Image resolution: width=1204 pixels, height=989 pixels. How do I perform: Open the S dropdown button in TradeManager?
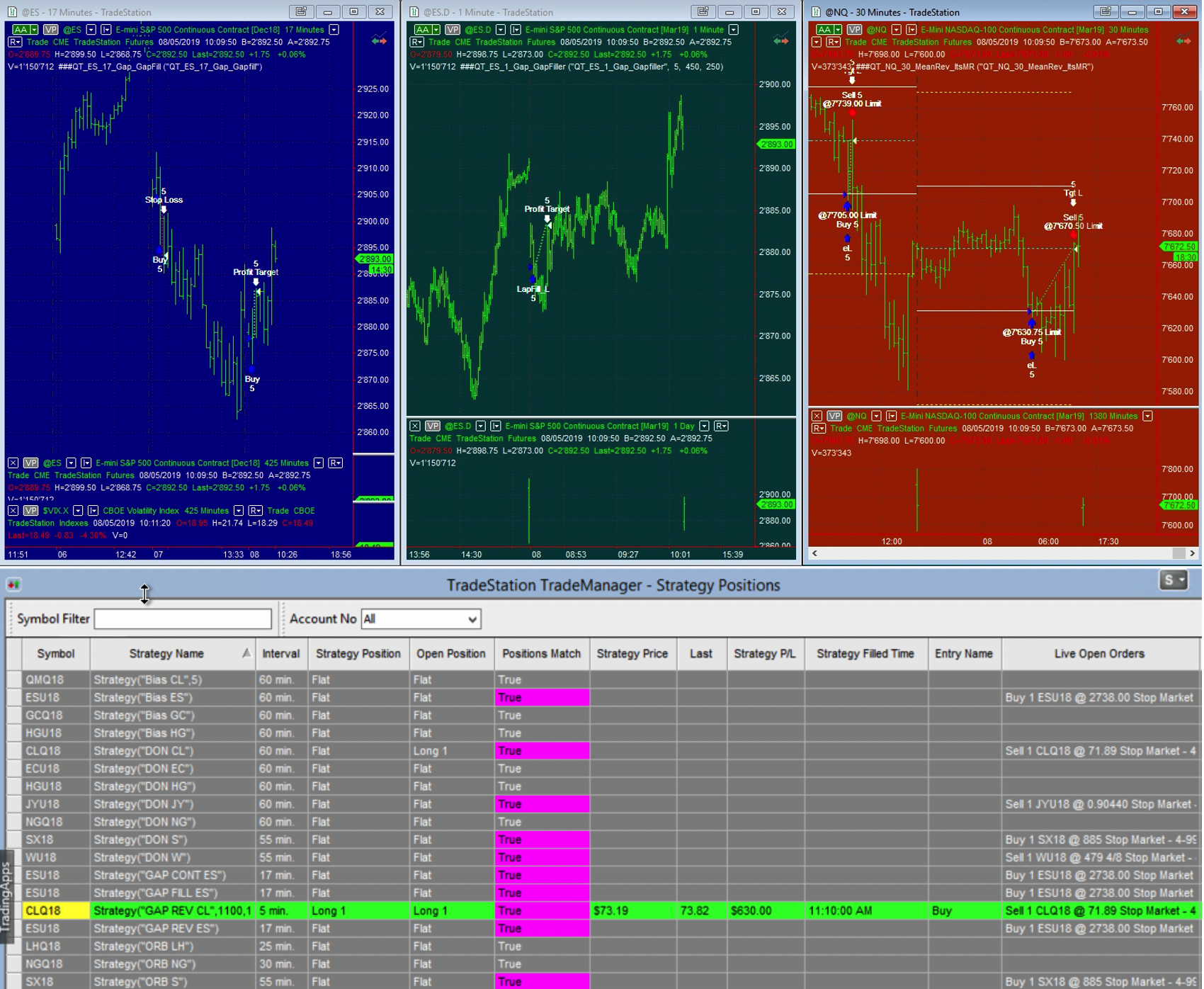click(1173, 580)
